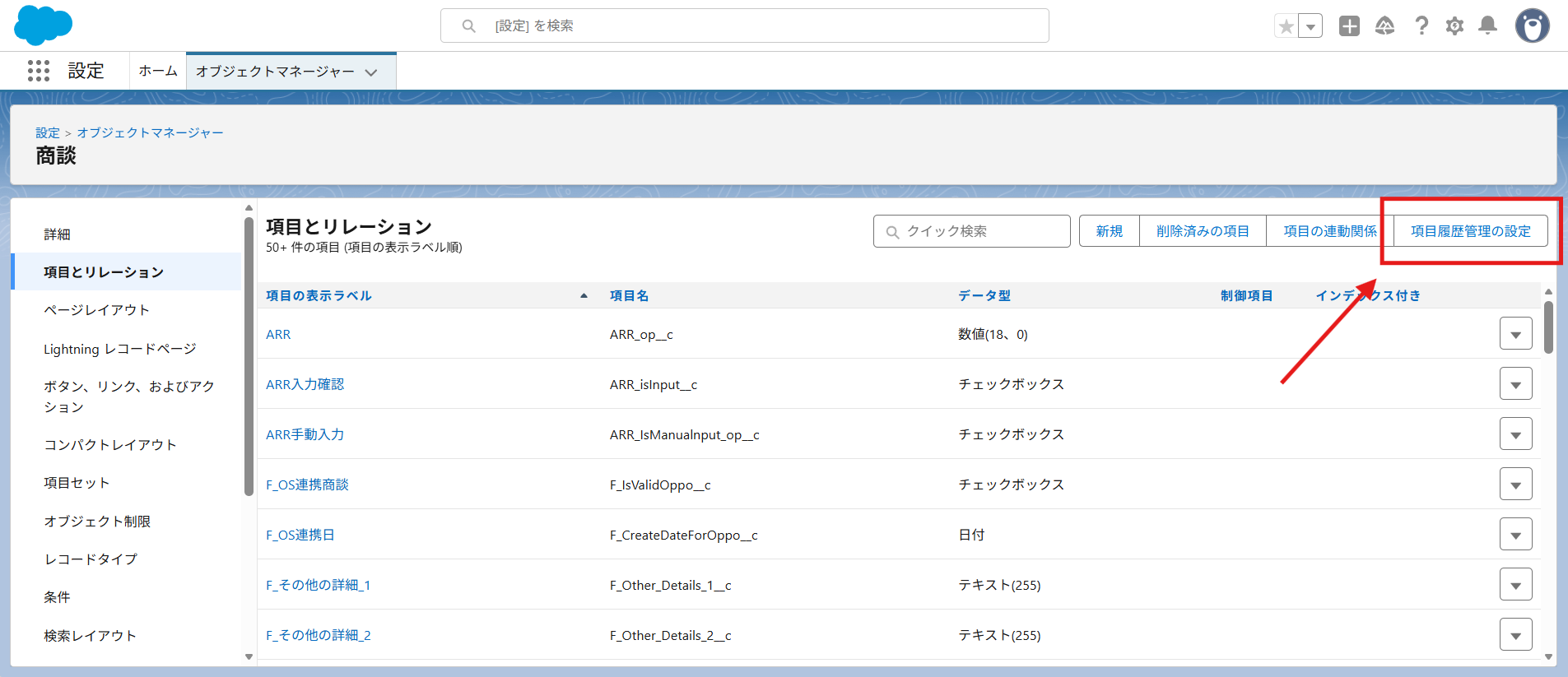Open row actions dropdown for F_Other_Details_1__c
The image size is (1568, 677).
(1515, 585)
